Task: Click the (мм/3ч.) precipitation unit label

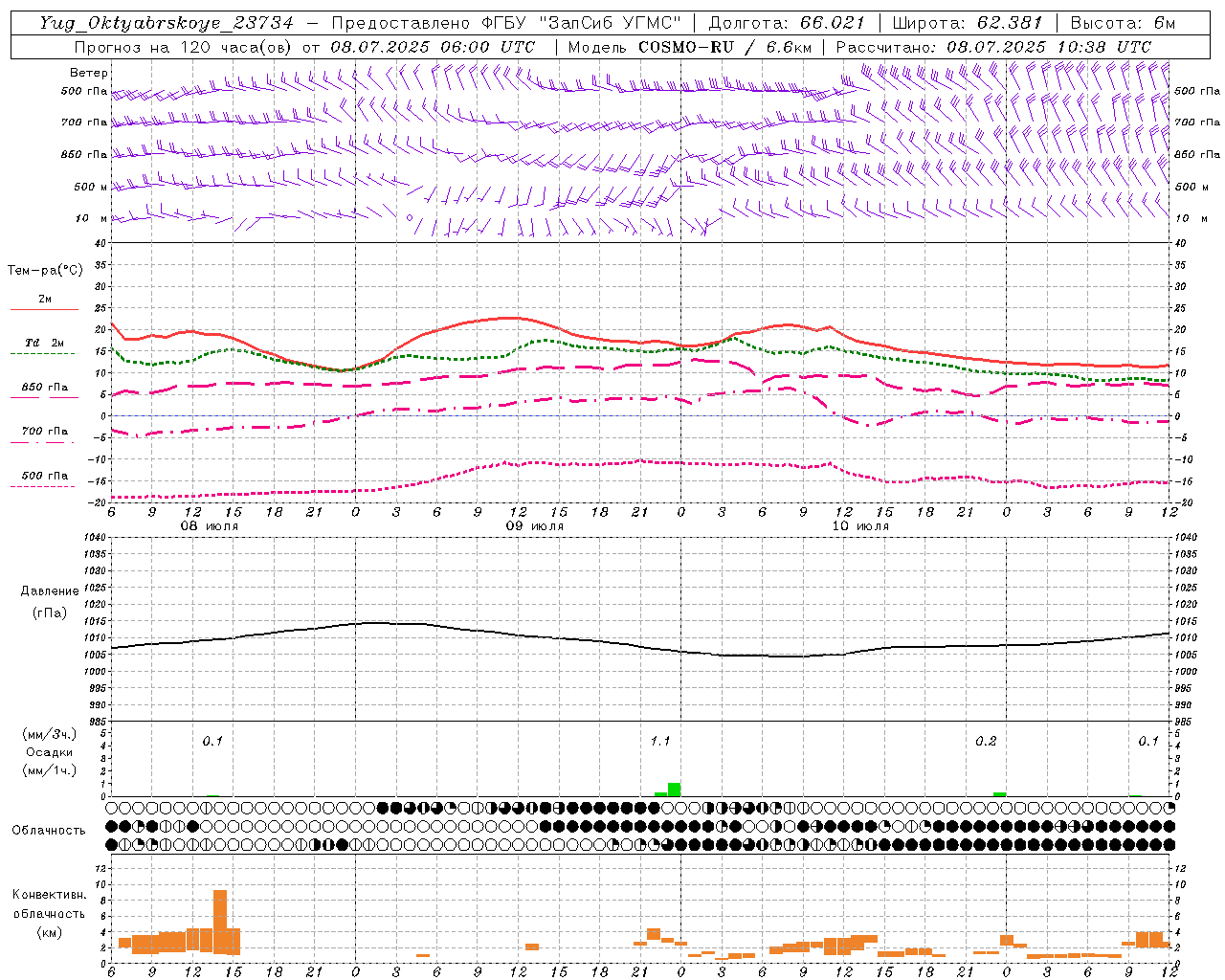Action: coord(50,734)
